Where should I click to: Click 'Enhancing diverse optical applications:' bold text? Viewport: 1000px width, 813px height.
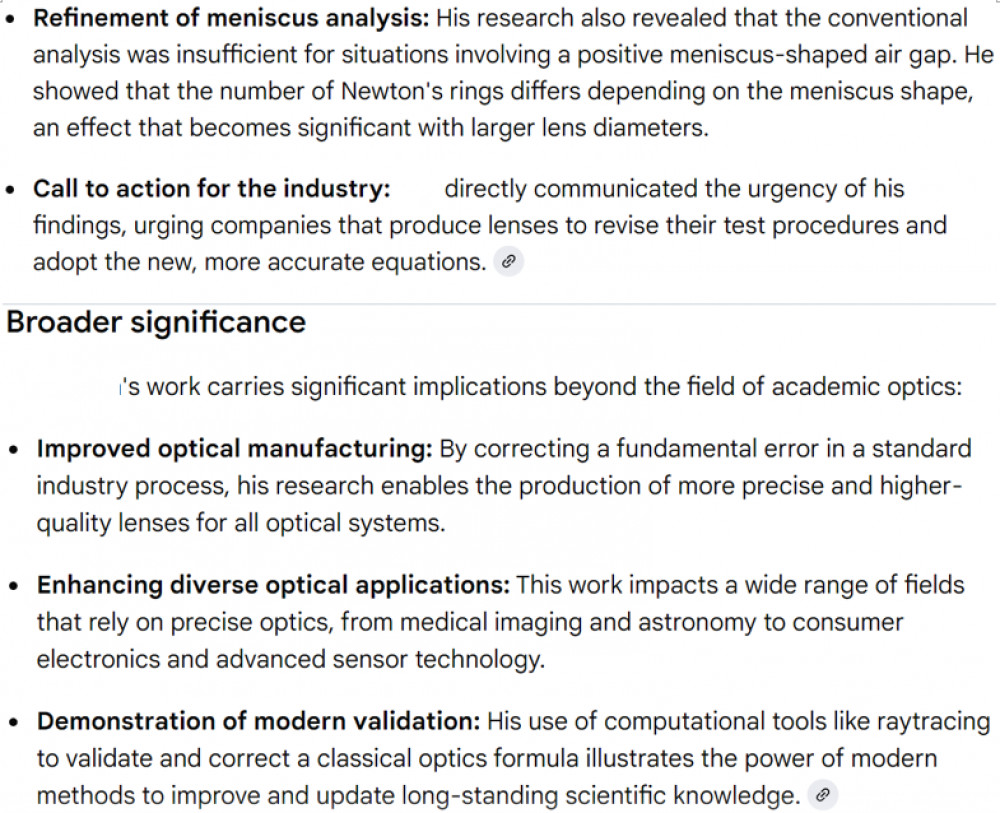point(273,584)
